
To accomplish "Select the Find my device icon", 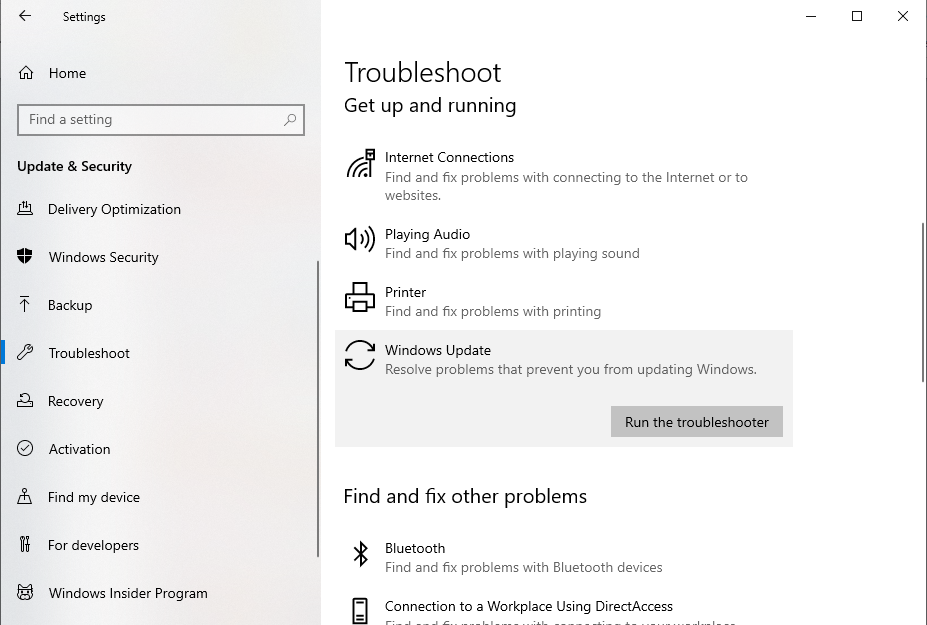I will (25, 496).
